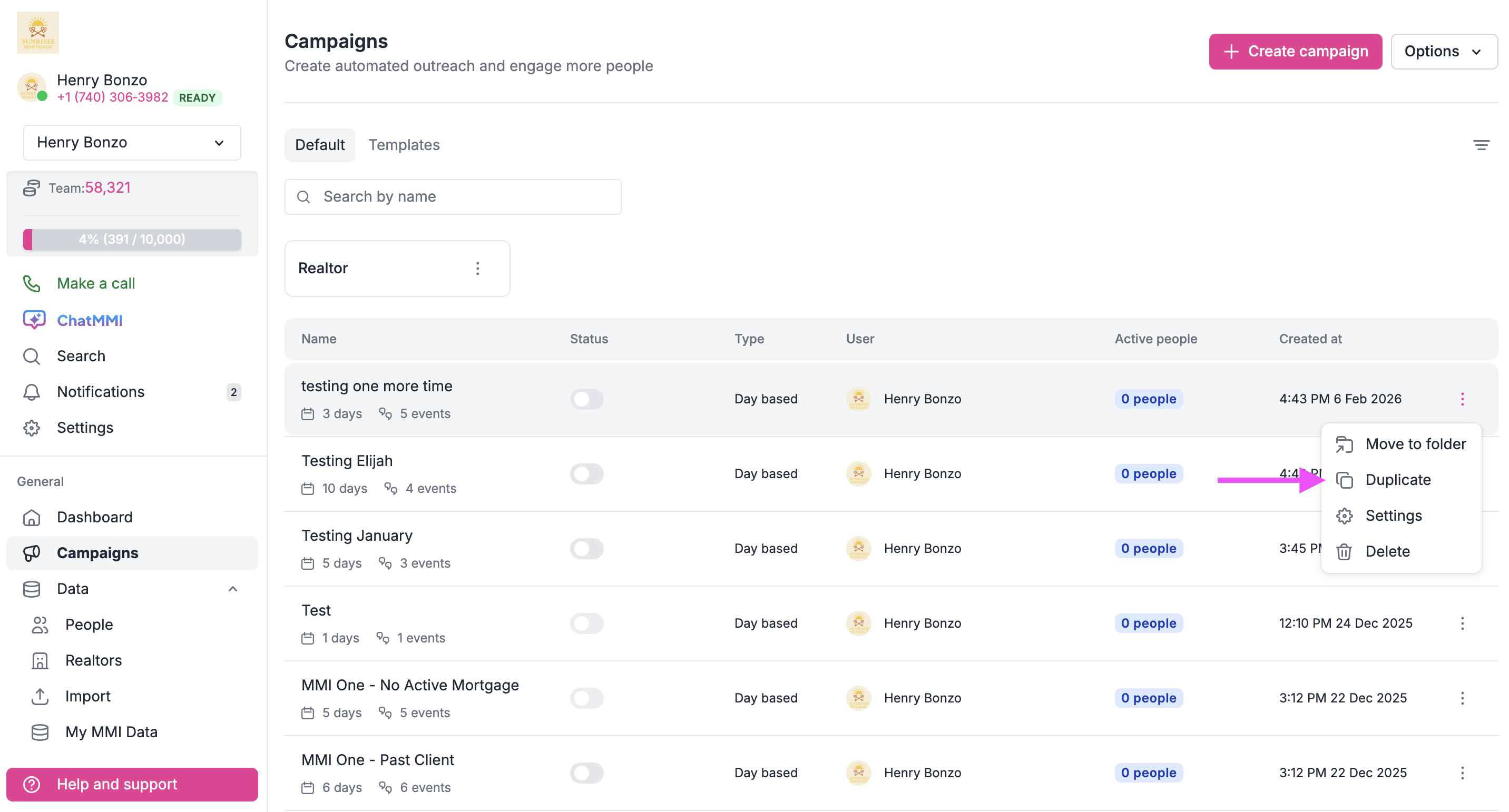
Task: Click the Sunrise Mortgage logo
Action: point(37,33)
